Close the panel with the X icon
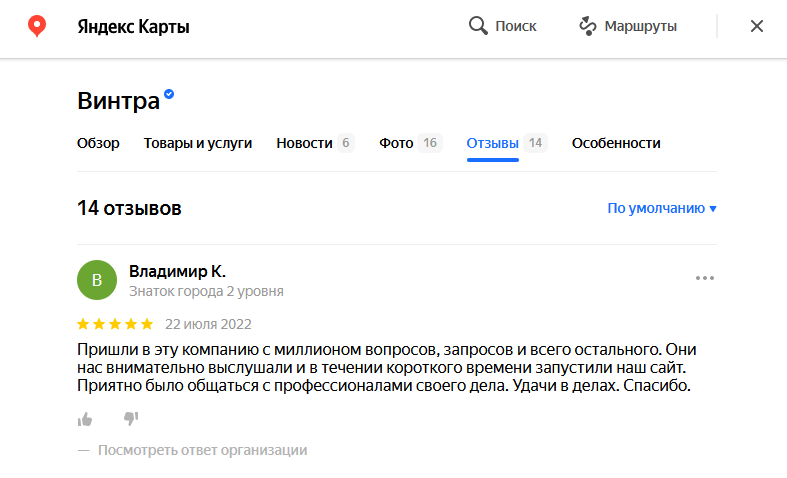The width and height of the screenshot is (787, 478). [757, 26]
